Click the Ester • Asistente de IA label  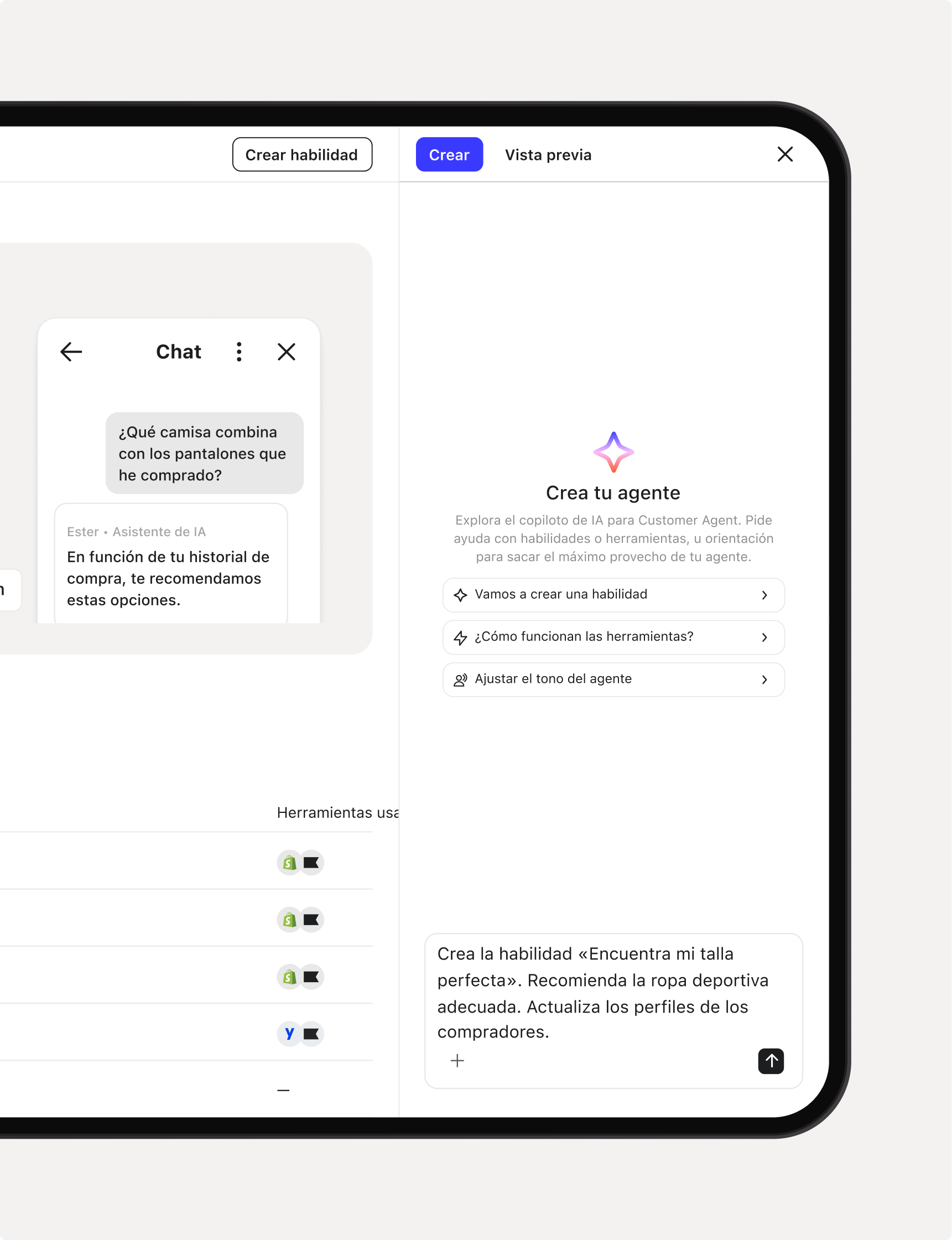pos(136,532)
